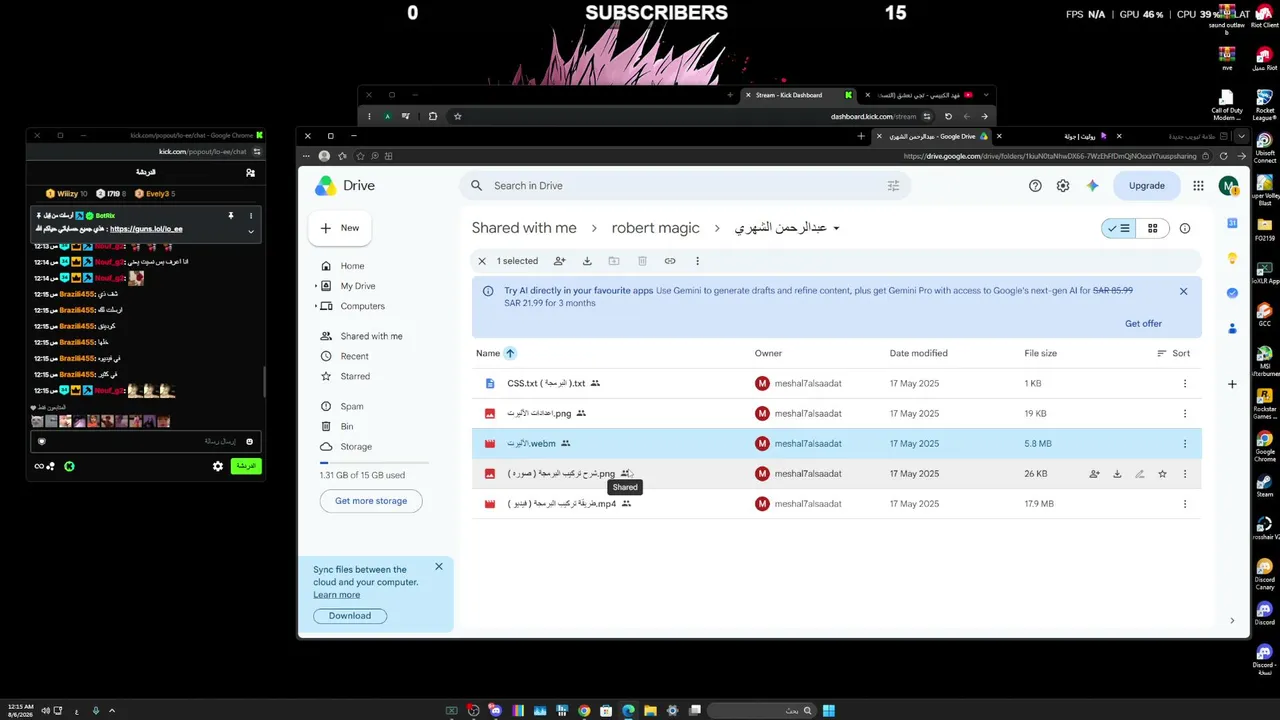Image resolution: width=1280 pixels, height=720 pixels.
Task: Click the Search in Drive field
Action: click(684, 186)
